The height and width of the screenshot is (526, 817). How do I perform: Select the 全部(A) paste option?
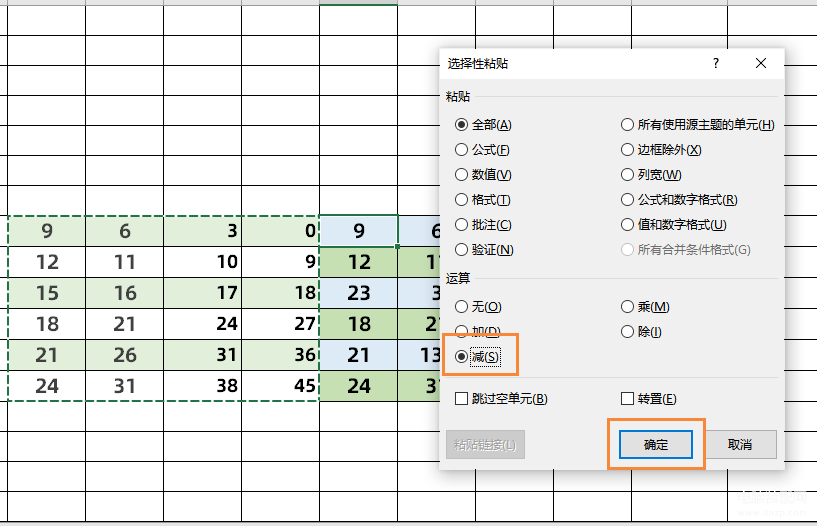tap(483, 125)
